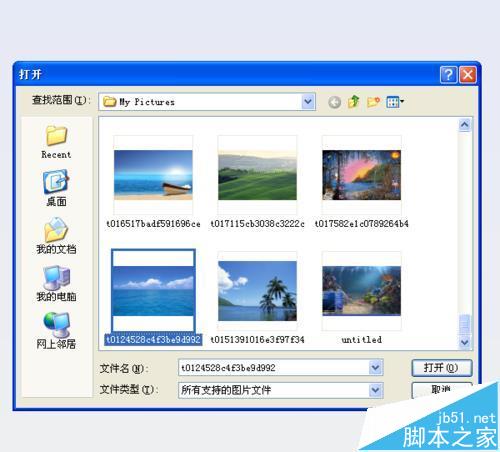The image size is (500, 452).
Task: Open the View menu icon
Action: tap(395, 102)
